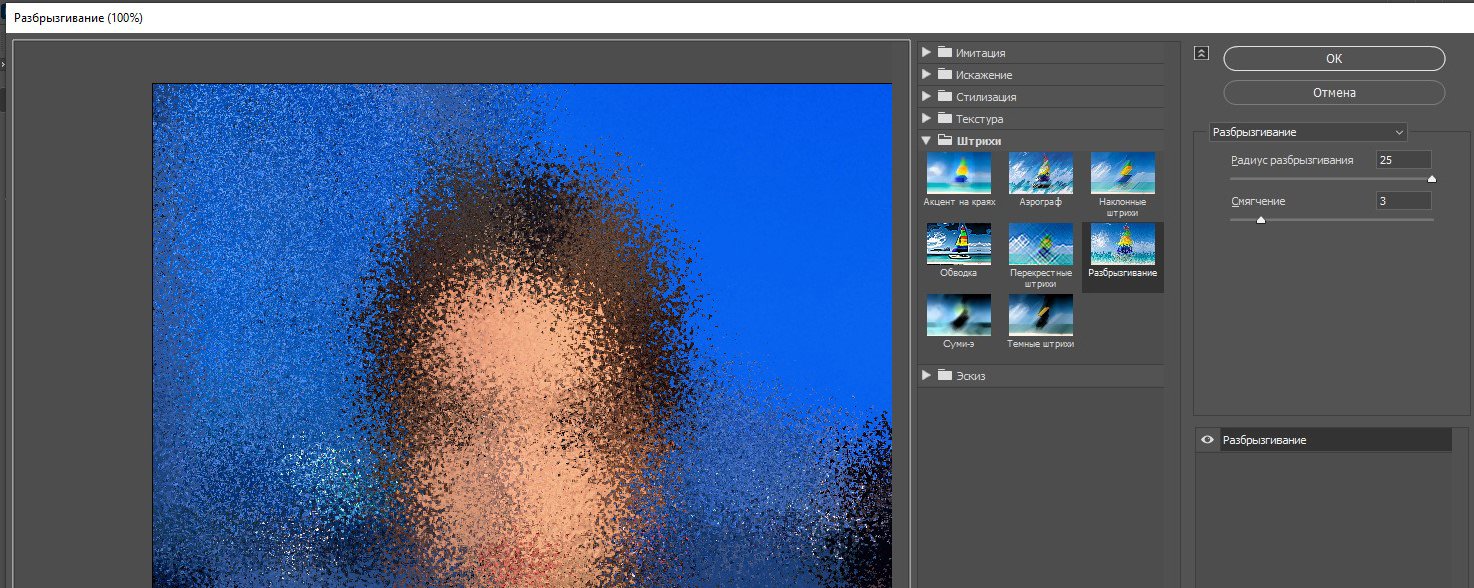Select the Обводка filter thumbnail
Image resolution: width=1474 pixels, height=588 pixels.
click(959, 244)
